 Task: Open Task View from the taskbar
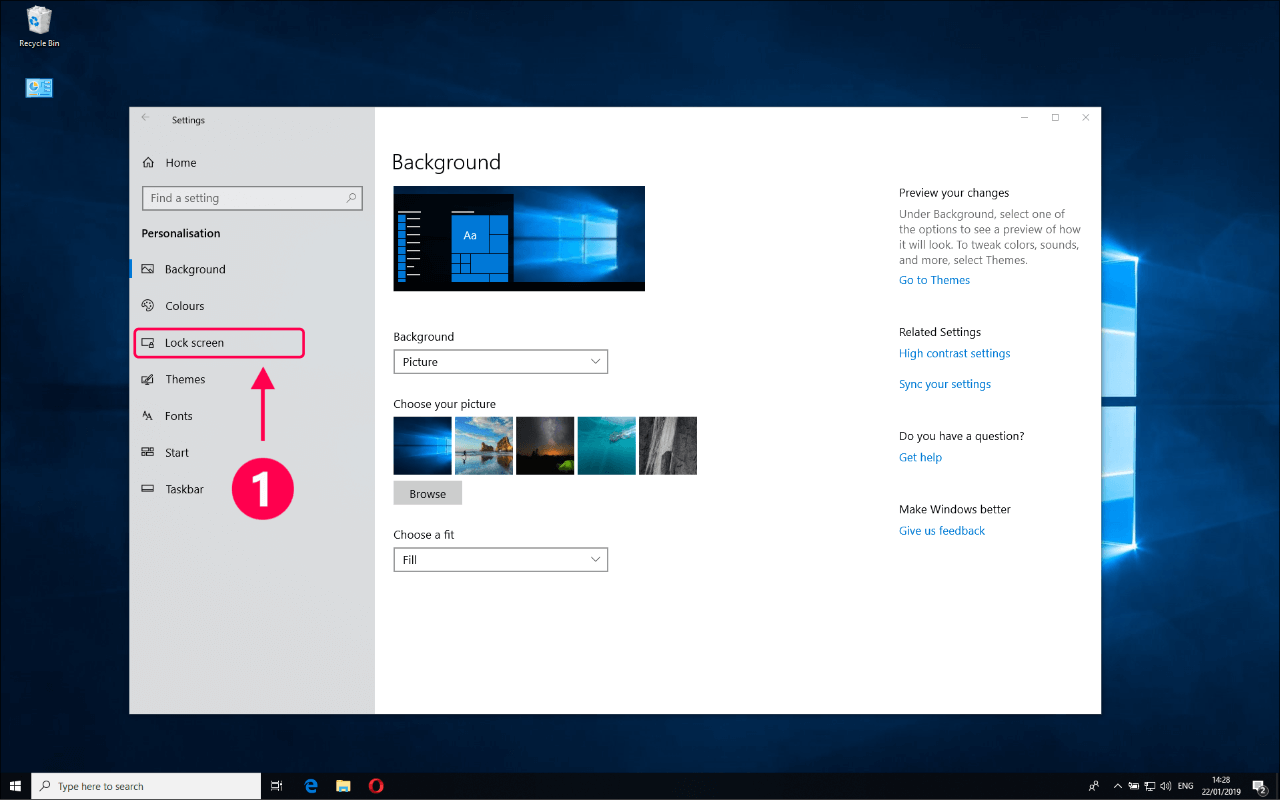278,786
